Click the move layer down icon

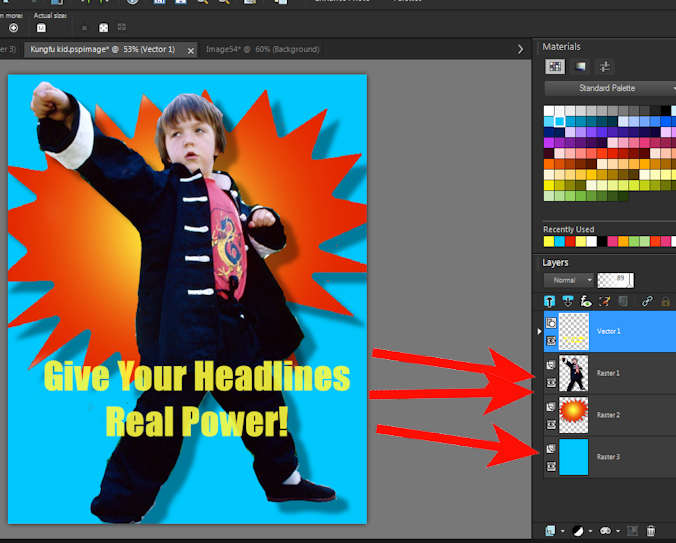click(x=567, y=301)
